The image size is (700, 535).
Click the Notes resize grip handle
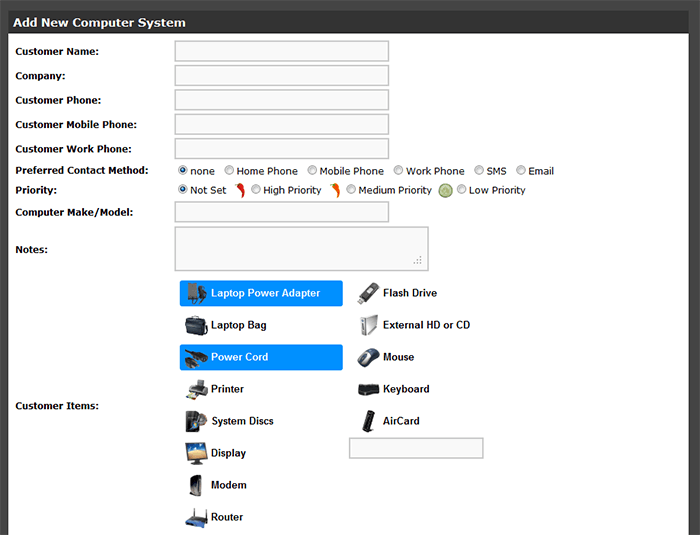click(418, 260)
